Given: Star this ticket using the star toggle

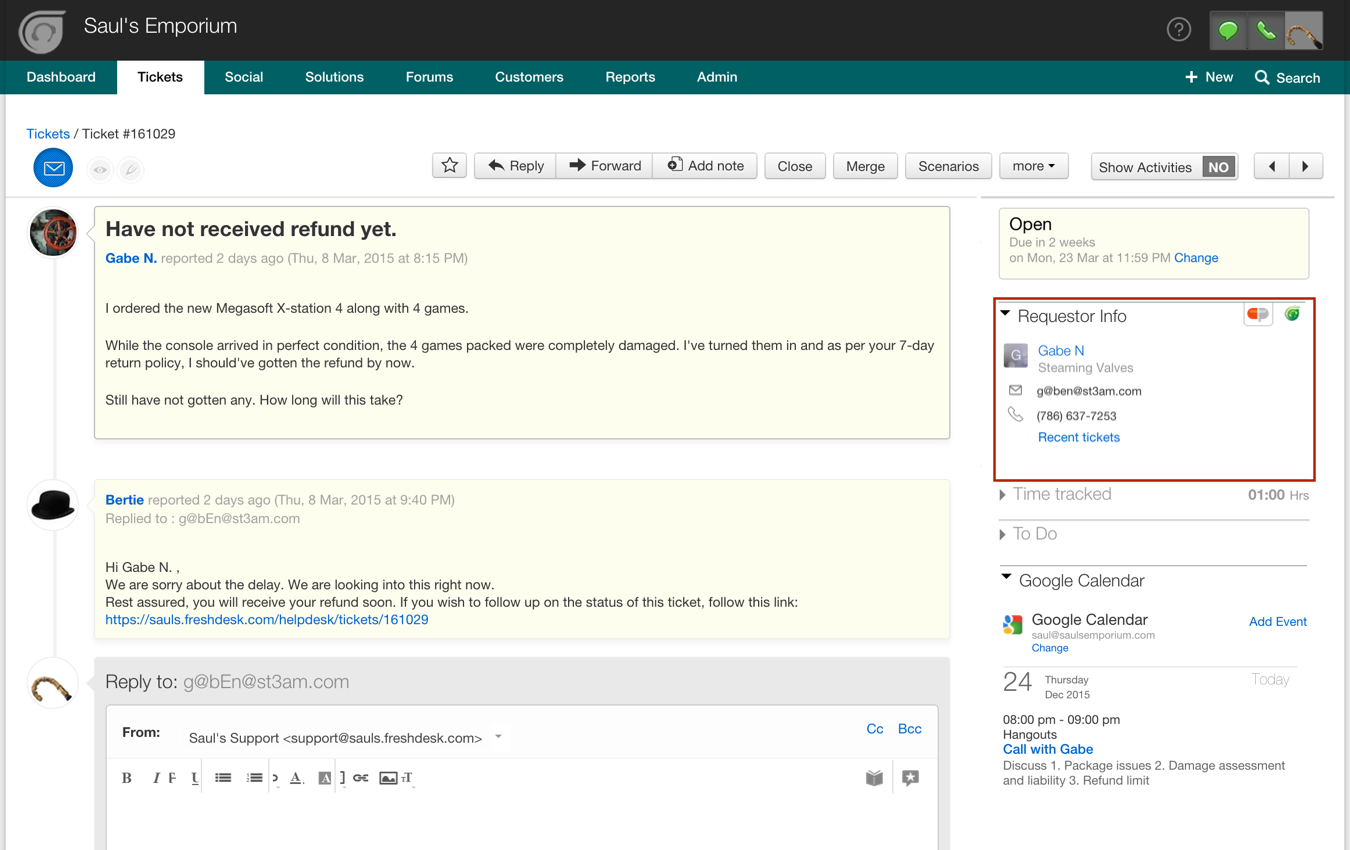Looking at the screenshot, I should tap(449, 166).
